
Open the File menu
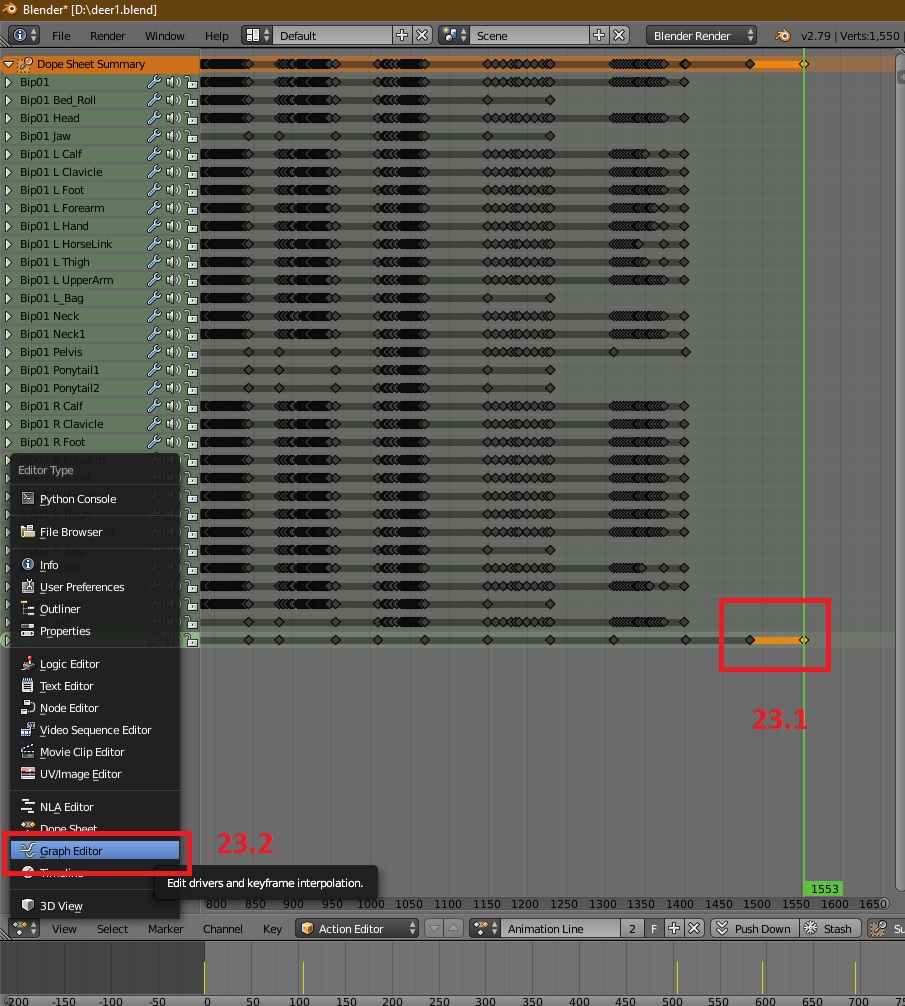[x=61, y=36]
